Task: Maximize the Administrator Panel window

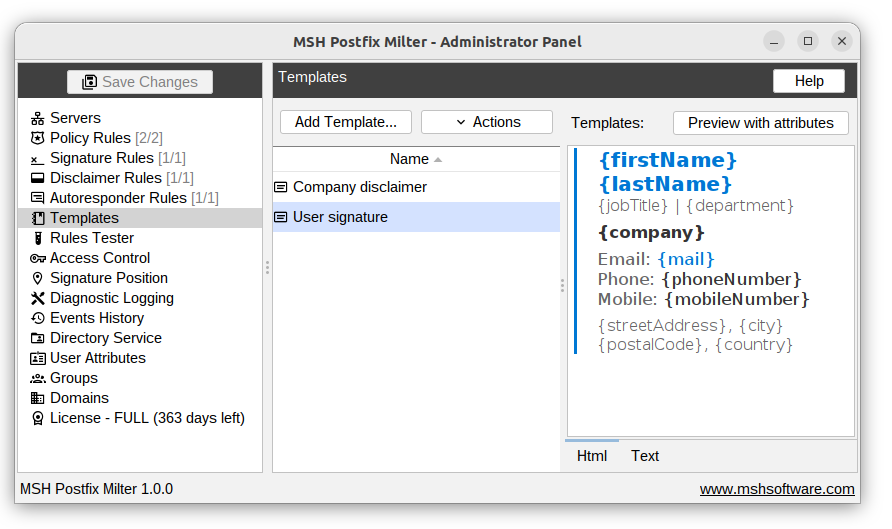Action: (x=808, y=41)
